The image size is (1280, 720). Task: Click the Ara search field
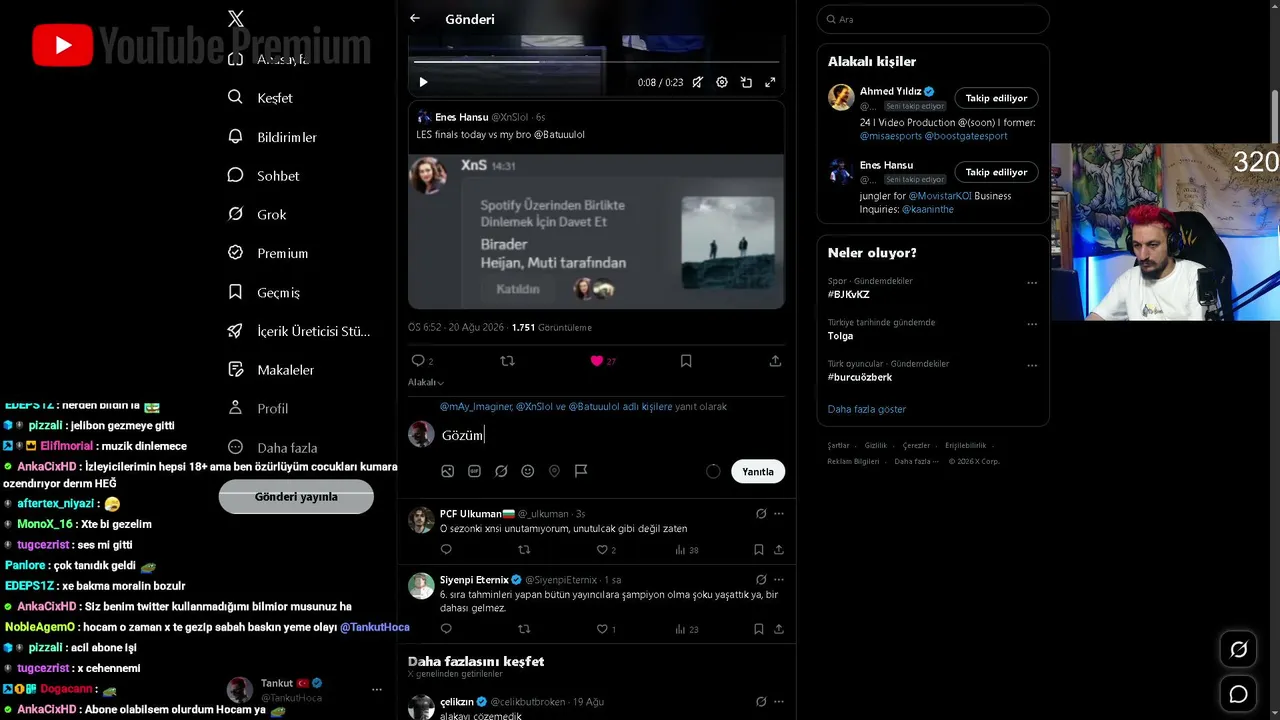coord(933,19)
